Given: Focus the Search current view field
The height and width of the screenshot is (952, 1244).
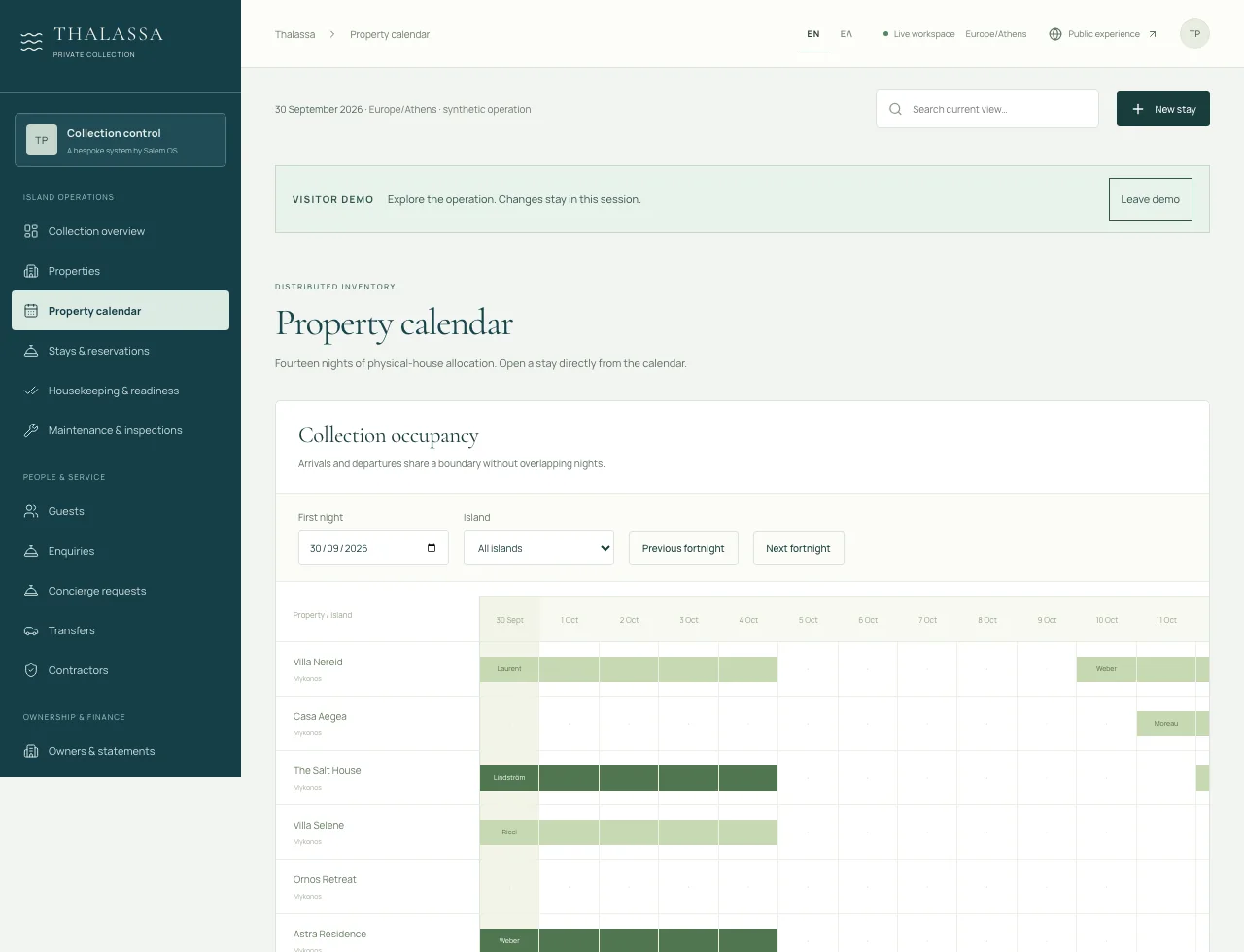Looking at the screenshot, I should pos(987,109).
